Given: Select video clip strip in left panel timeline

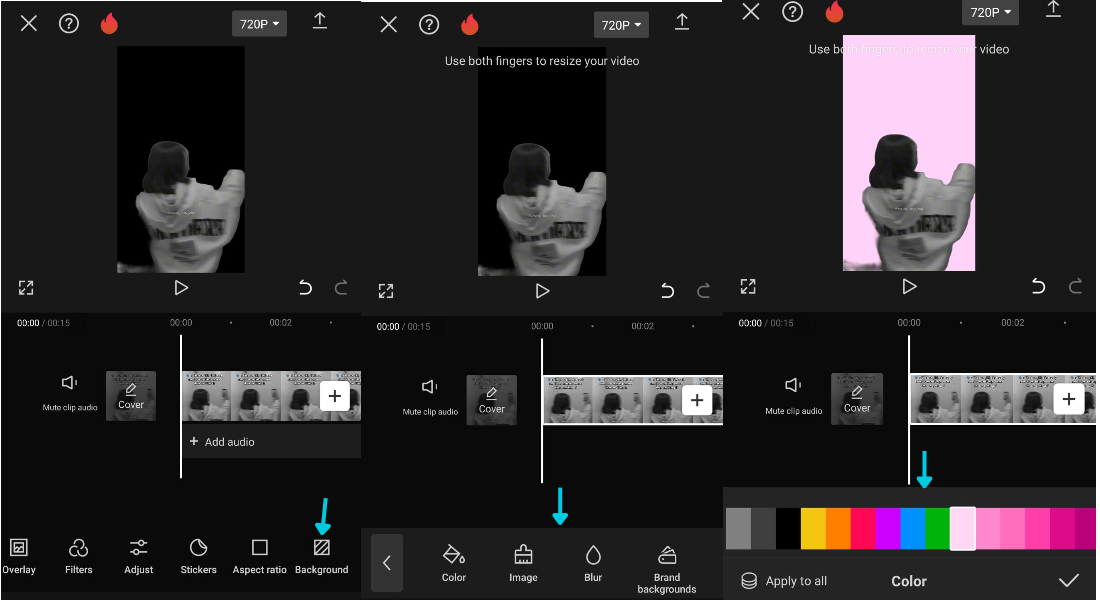Looking at the screenshot, I should pos(271,396).
